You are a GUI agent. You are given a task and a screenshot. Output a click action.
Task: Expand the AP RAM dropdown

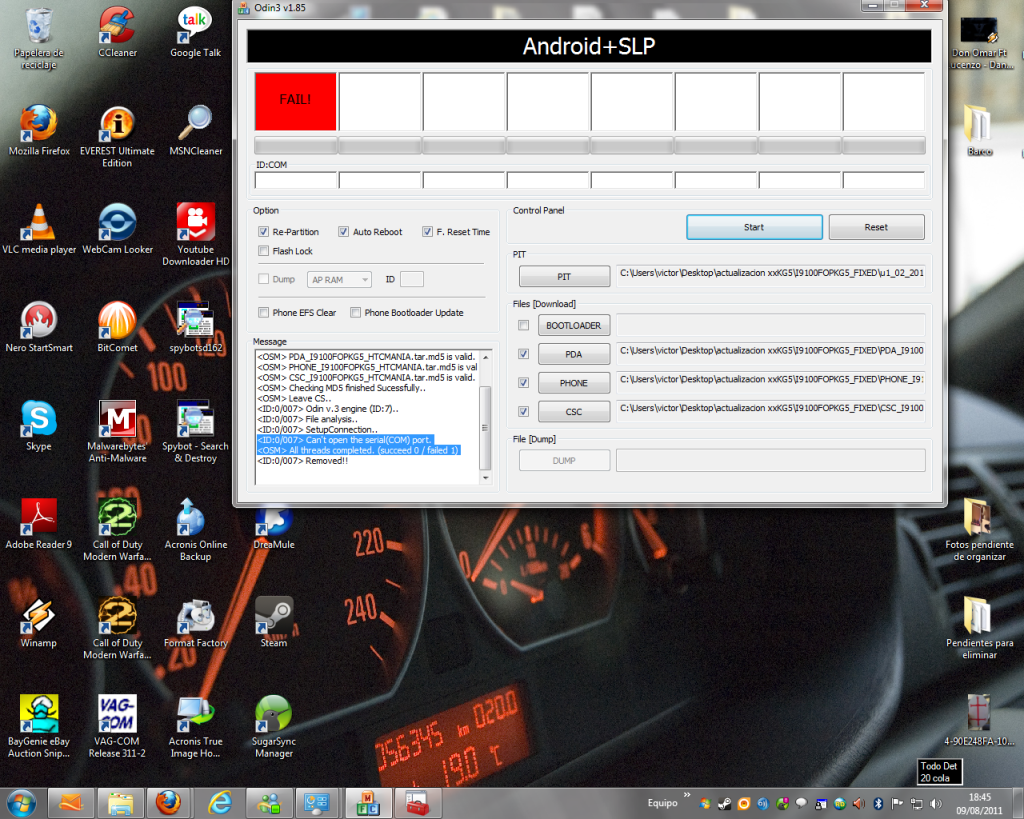point(339,280)
